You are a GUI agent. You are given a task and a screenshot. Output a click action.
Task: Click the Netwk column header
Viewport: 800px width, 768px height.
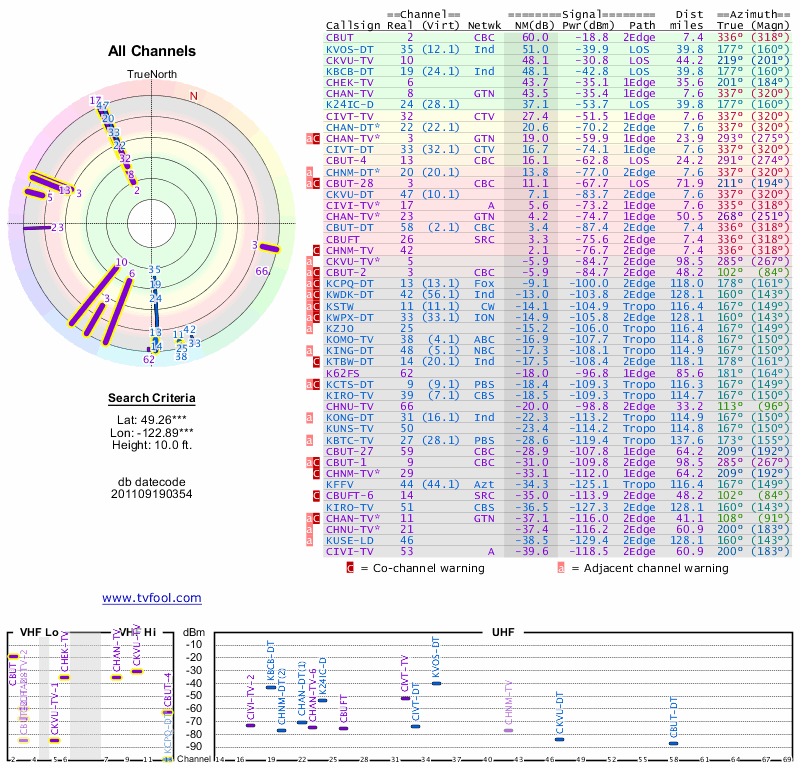click(x=484, y=26)
